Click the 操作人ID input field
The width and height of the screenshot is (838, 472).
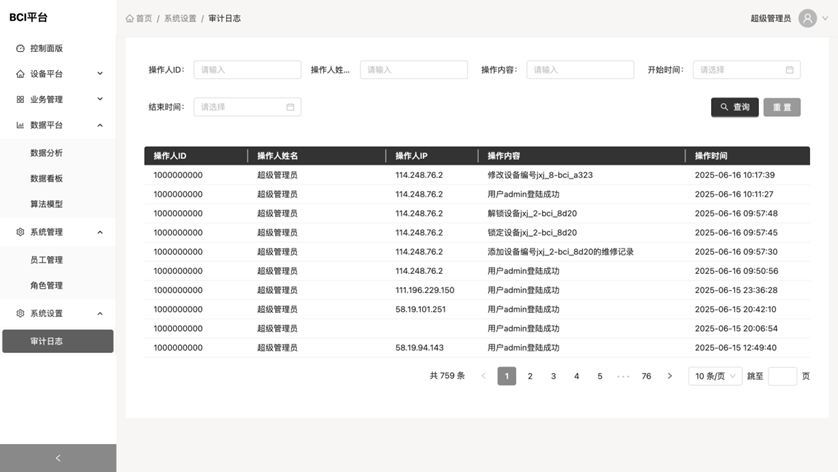tap(247, 70)
